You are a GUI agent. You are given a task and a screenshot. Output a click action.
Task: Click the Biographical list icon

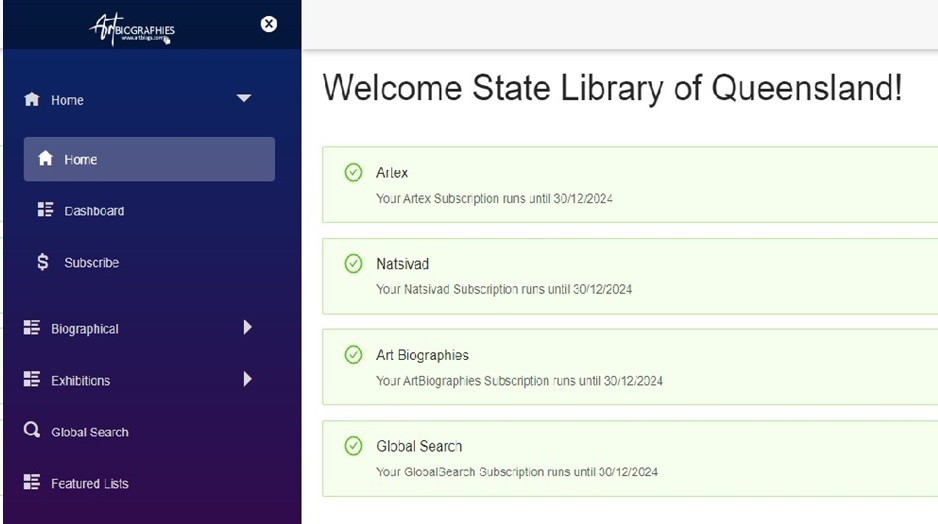[32, 327]
